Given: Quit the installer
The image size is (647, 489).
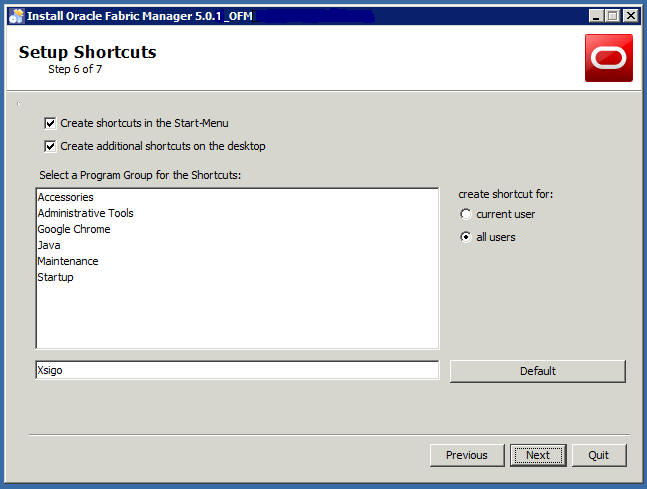Looking at the screenshot, I should point(599,455).
